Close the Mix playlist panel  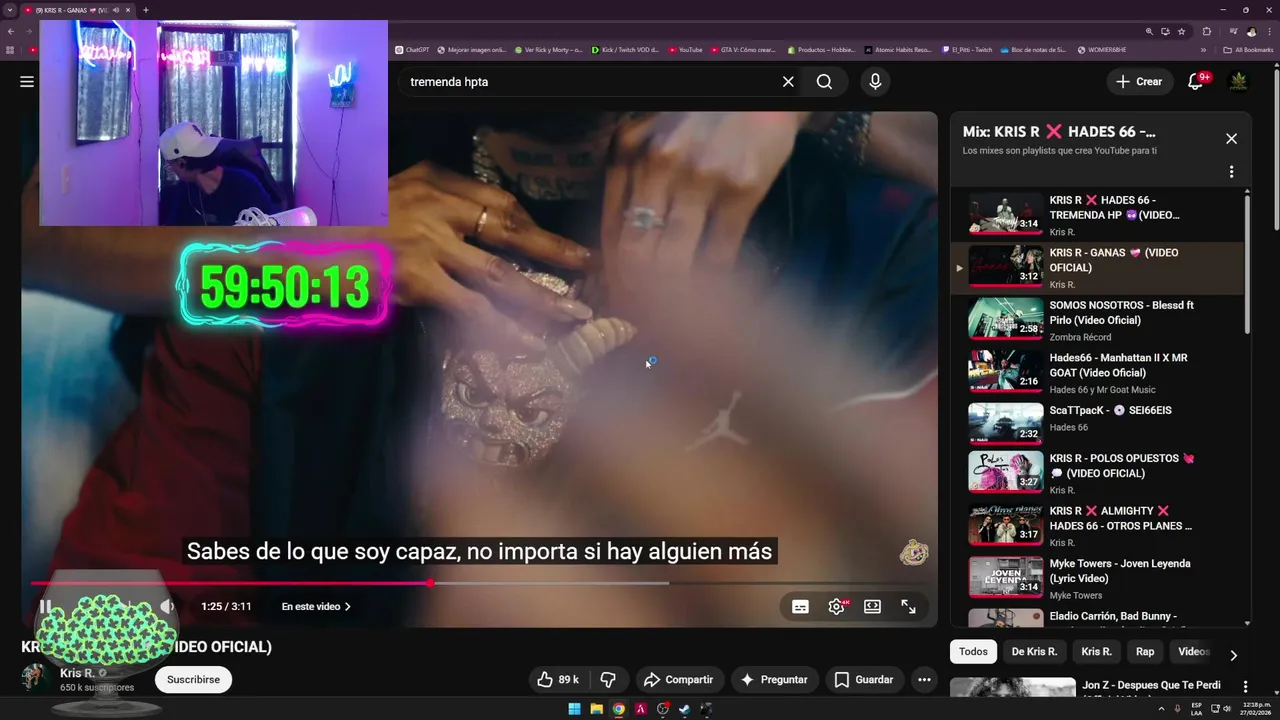click(1232, 139)
